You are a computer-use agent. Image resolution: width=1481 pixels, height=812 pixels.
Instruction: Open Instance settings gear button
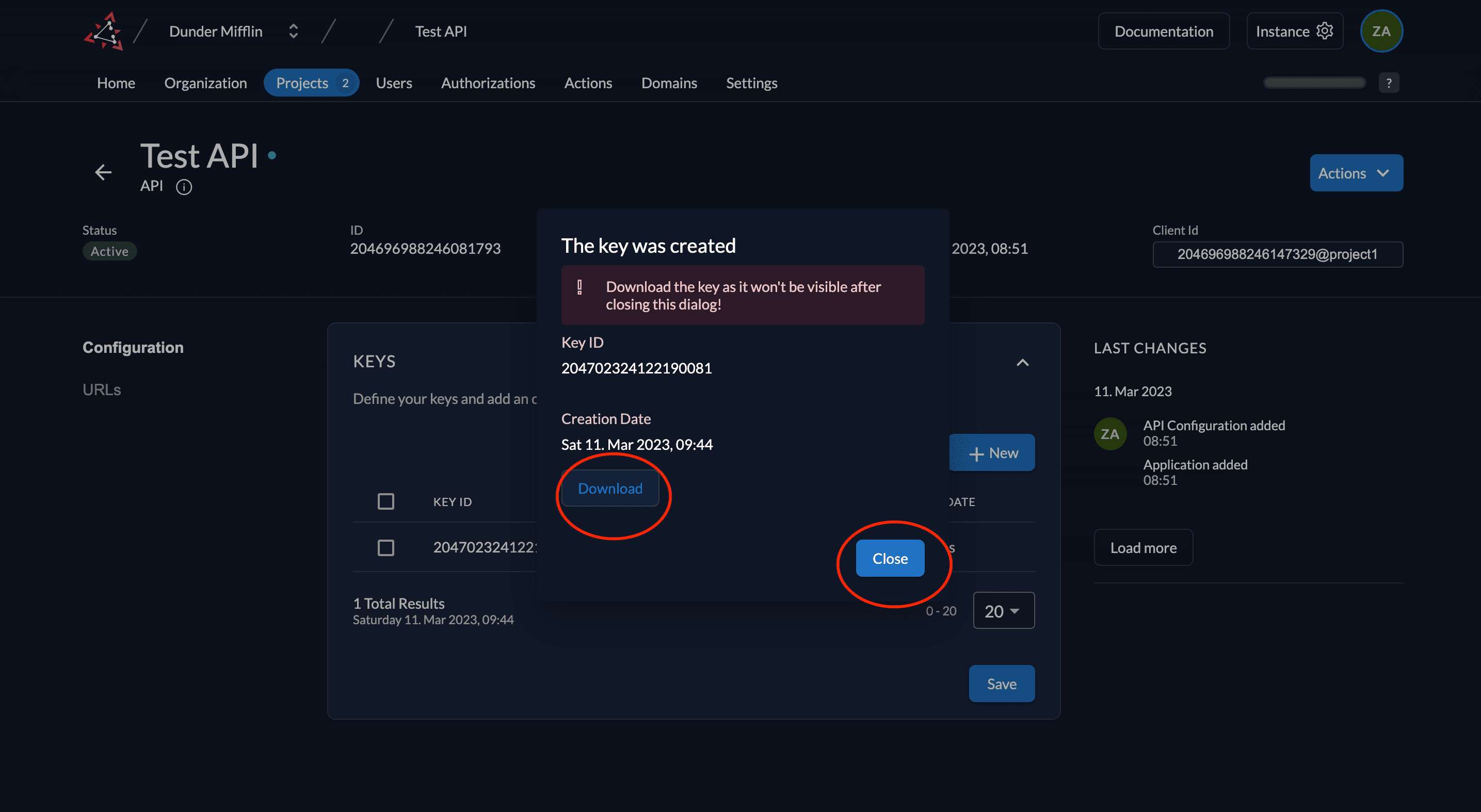[x=1294, y=31]
